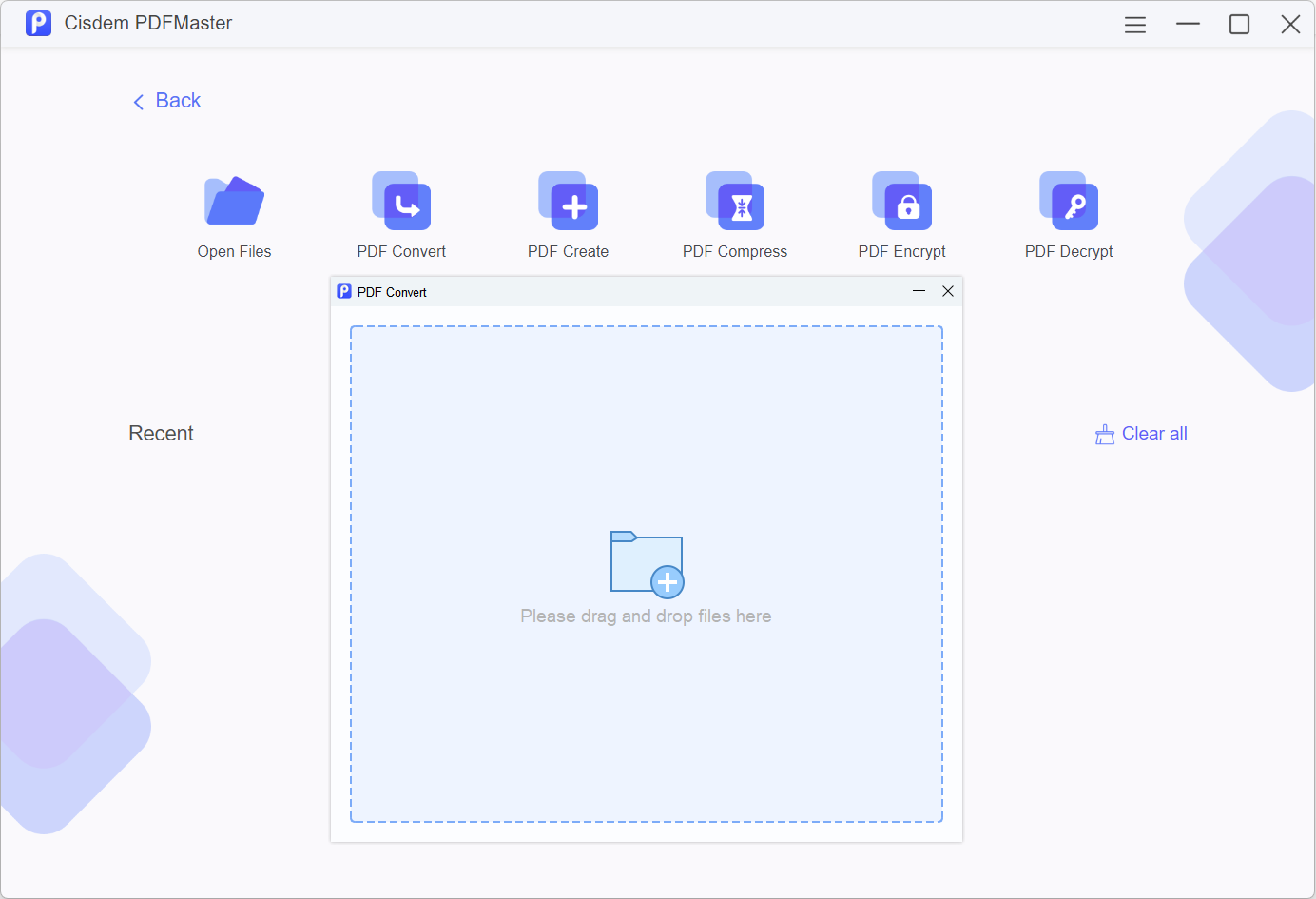Close the PDF Convert dialog
The image size is (1316, 899).
coord(948,291)
